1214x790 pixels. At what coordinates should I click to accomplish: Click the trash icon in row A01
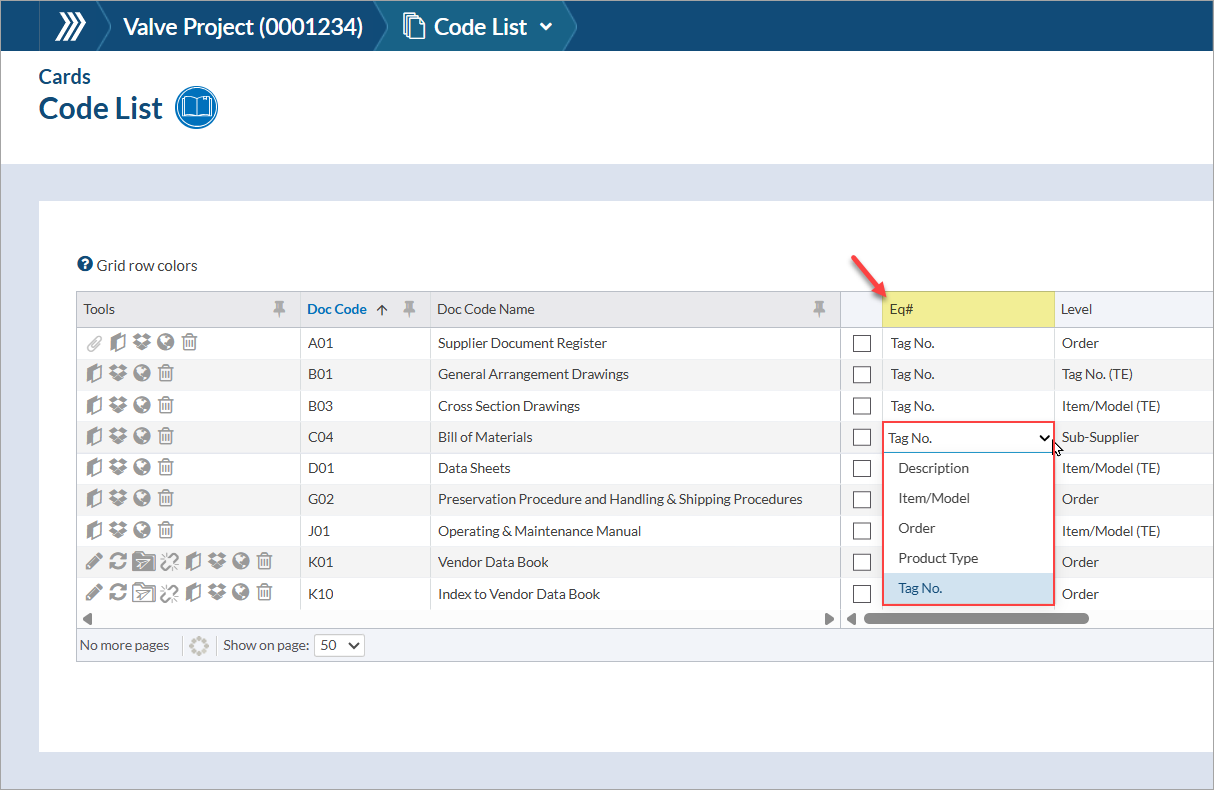189,343
